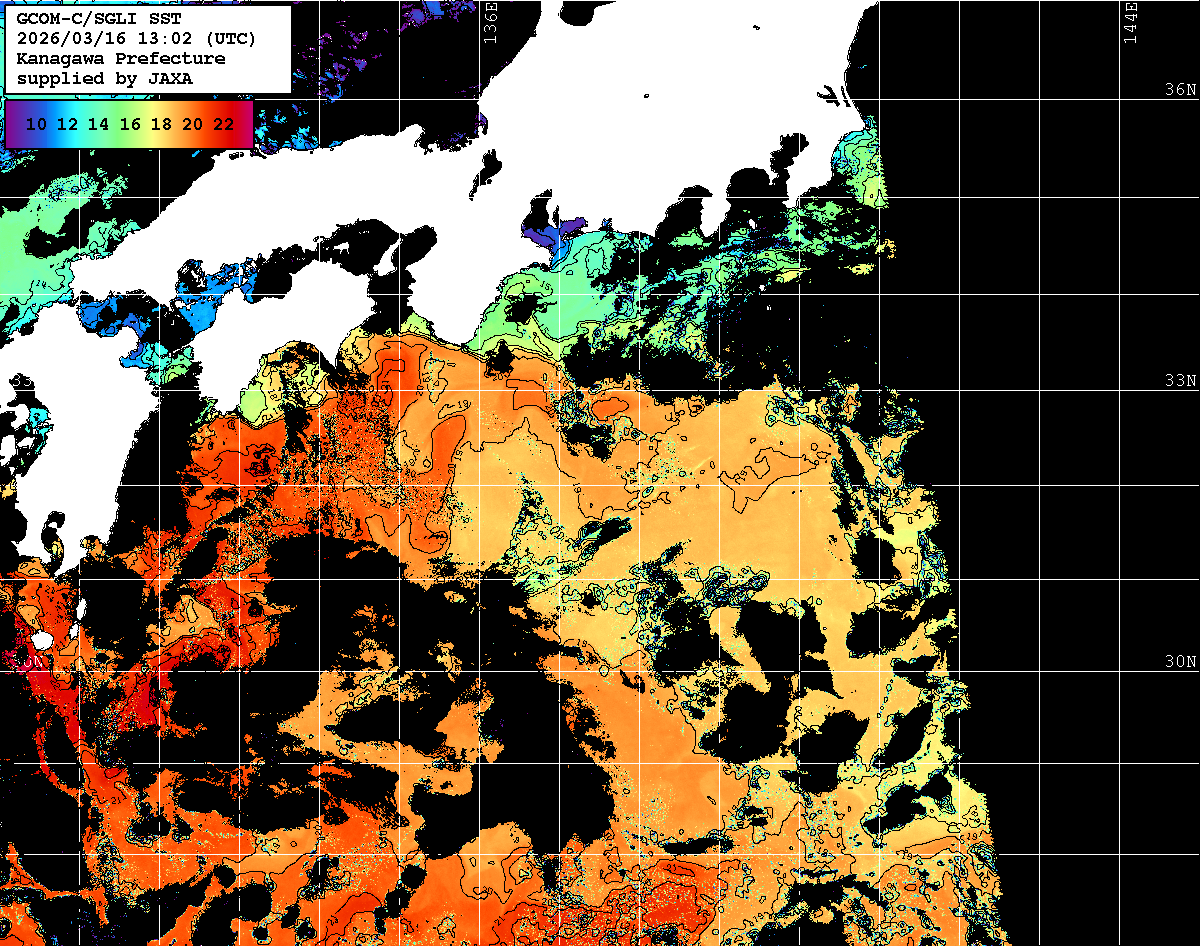Click the 33N latitude label on right edge
The image size is (1200, 946).
point(1180,381)
